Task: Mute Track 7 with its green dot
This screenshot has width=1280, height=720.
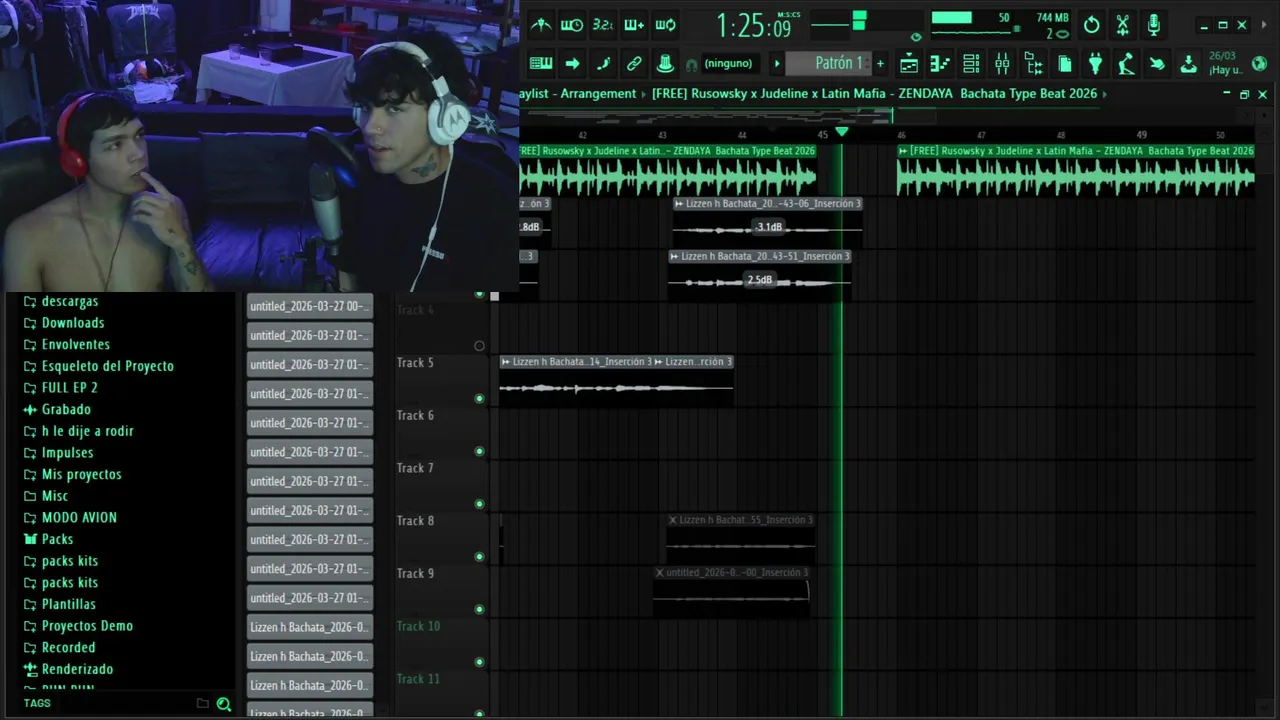Action: click(x=480, y=504)
